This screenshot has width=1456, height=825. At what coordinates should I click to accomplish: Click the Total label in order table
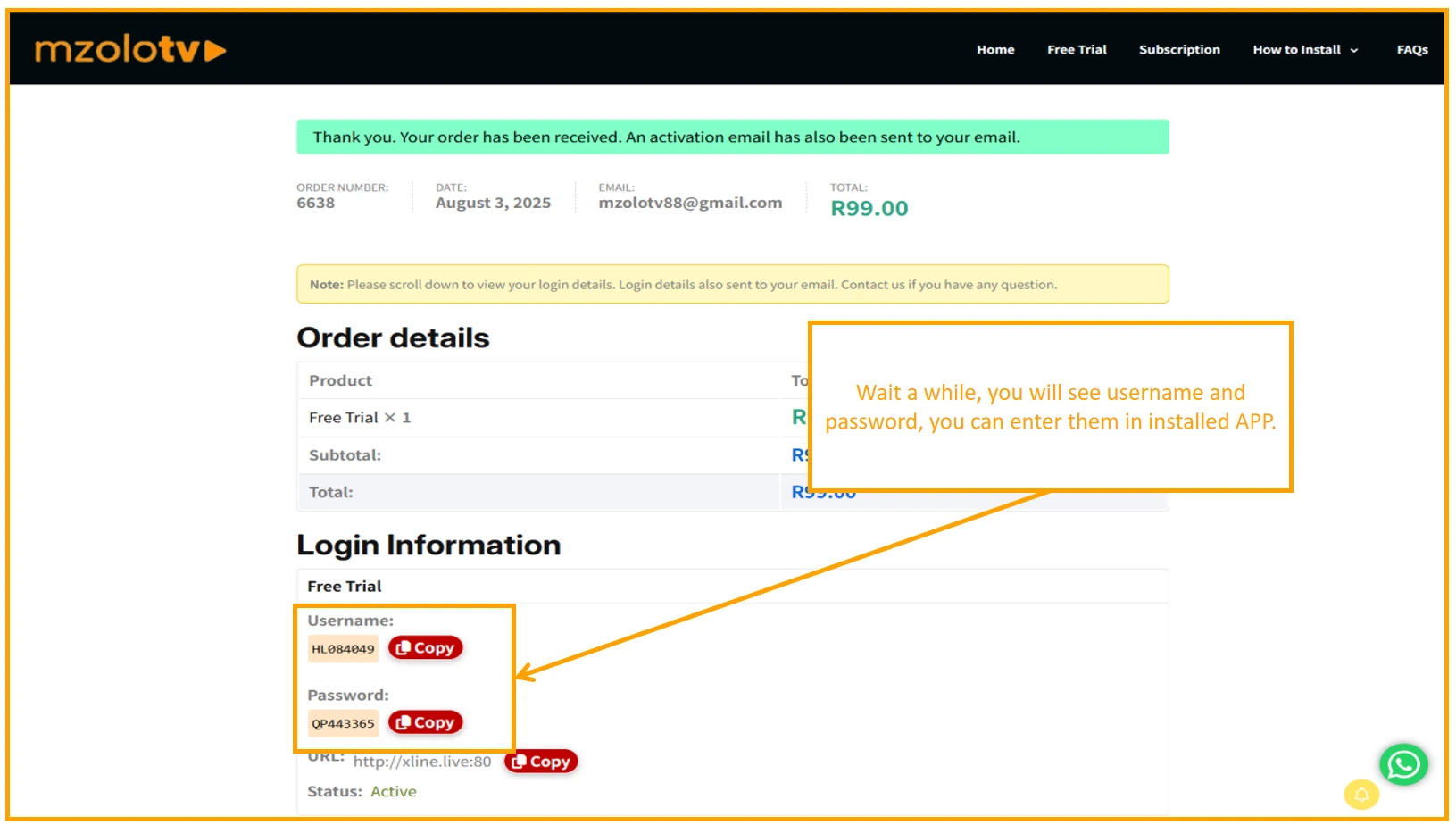coord(330,493)
